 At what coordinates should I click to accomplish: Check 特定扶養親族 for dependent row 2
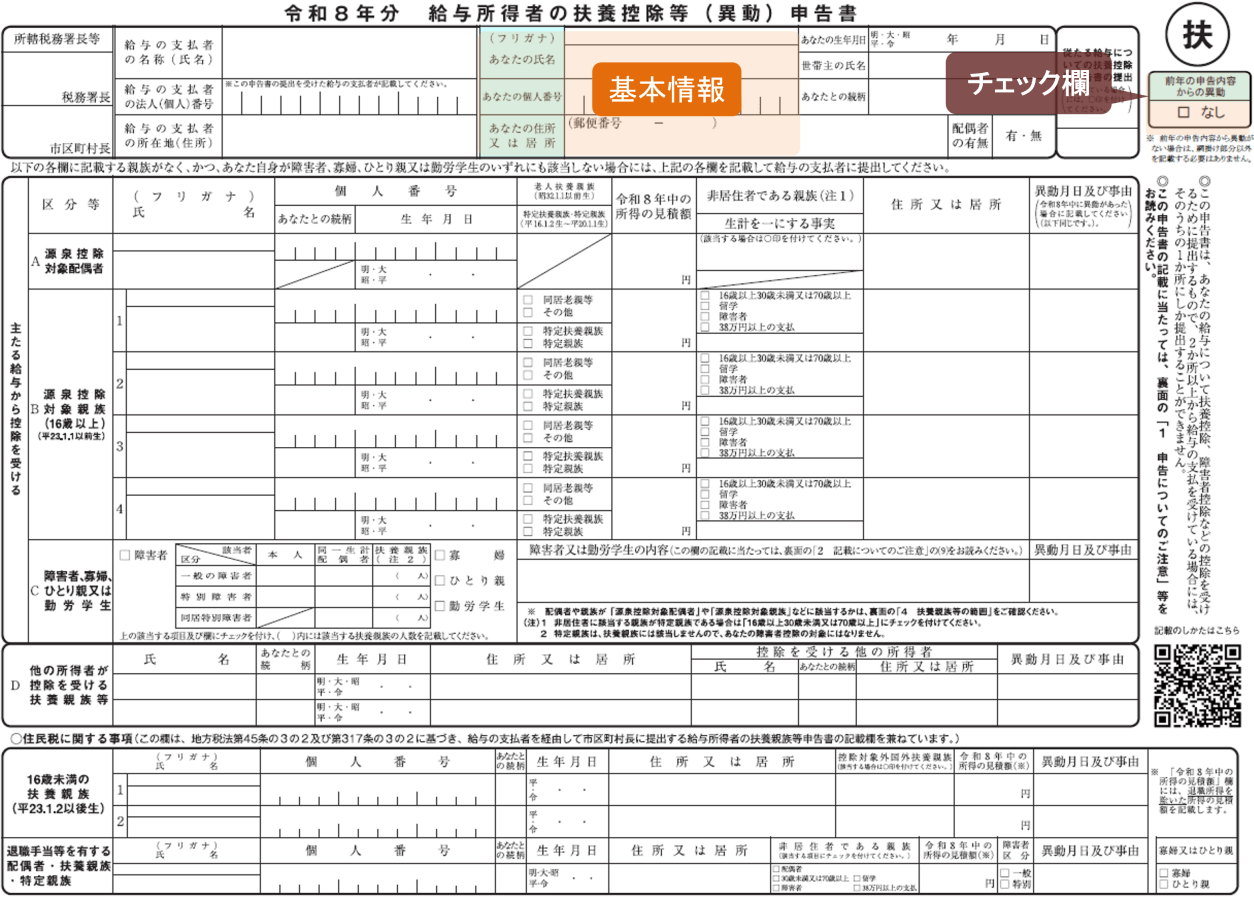click(527, 391)
